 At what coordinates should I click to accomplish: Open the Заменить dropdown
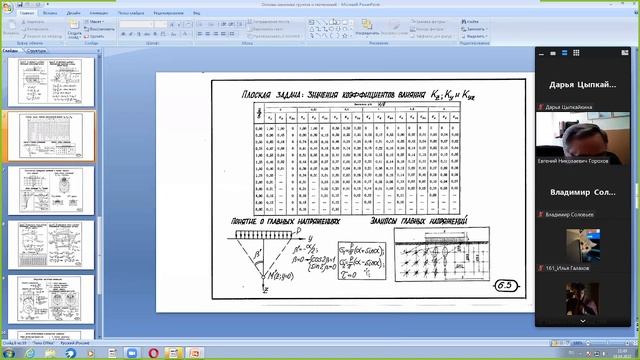473,29
